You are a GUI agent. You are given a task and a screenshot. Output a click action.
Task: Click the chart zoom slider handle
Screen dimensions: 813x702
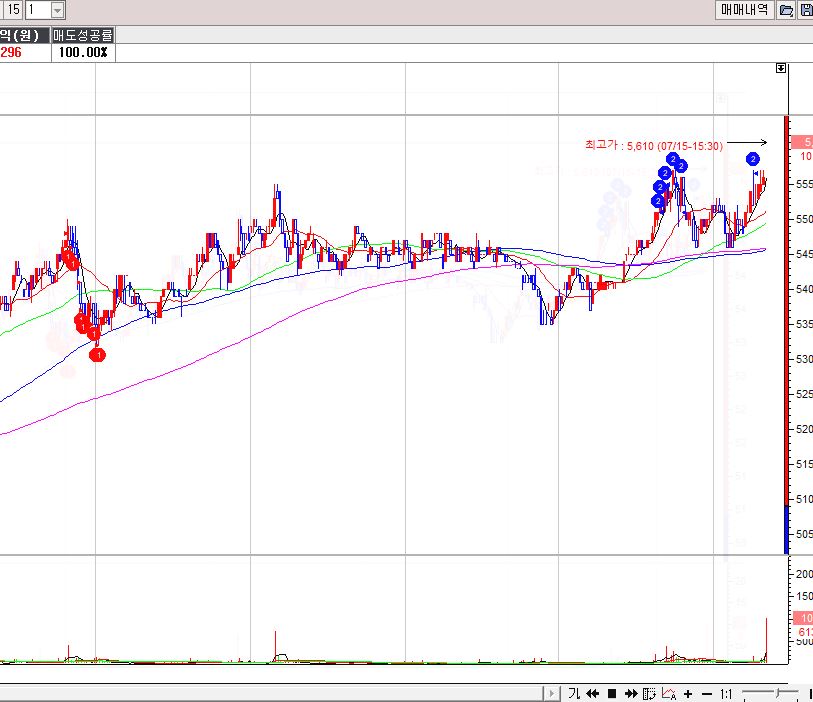point(777,693)
